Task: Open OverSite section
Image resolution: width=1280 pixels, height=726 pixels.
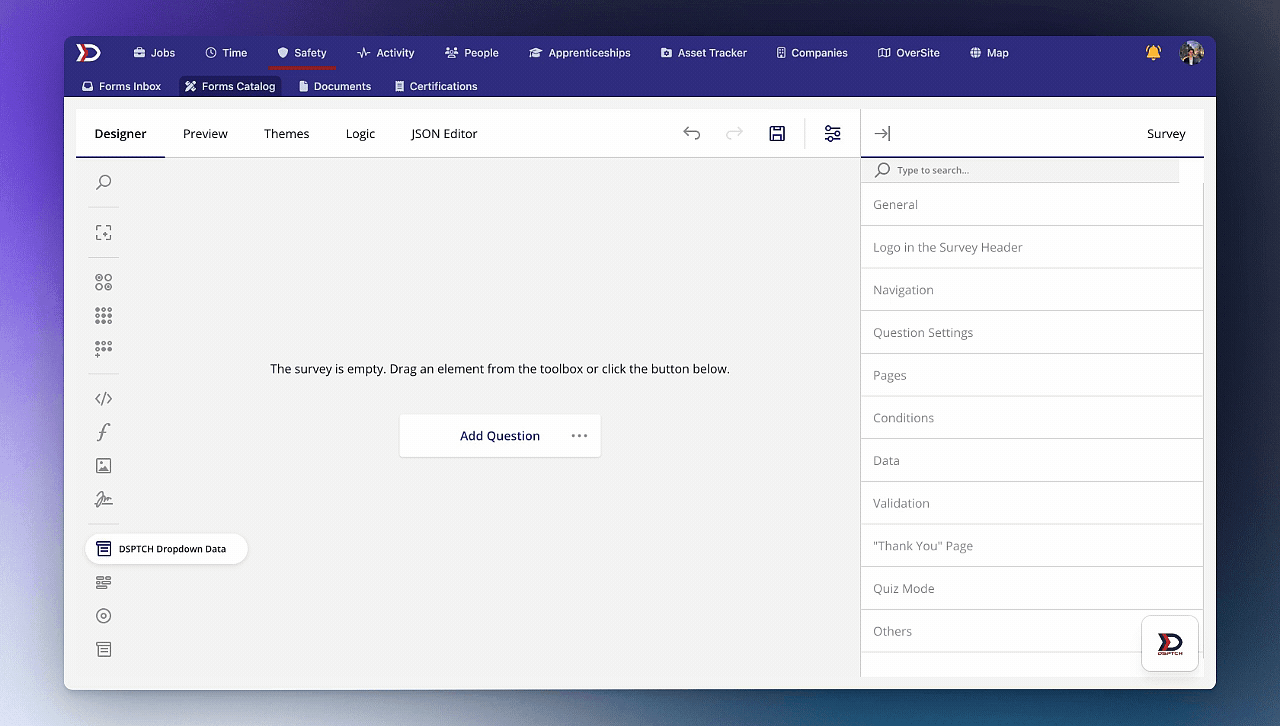Action: point(909,53)
